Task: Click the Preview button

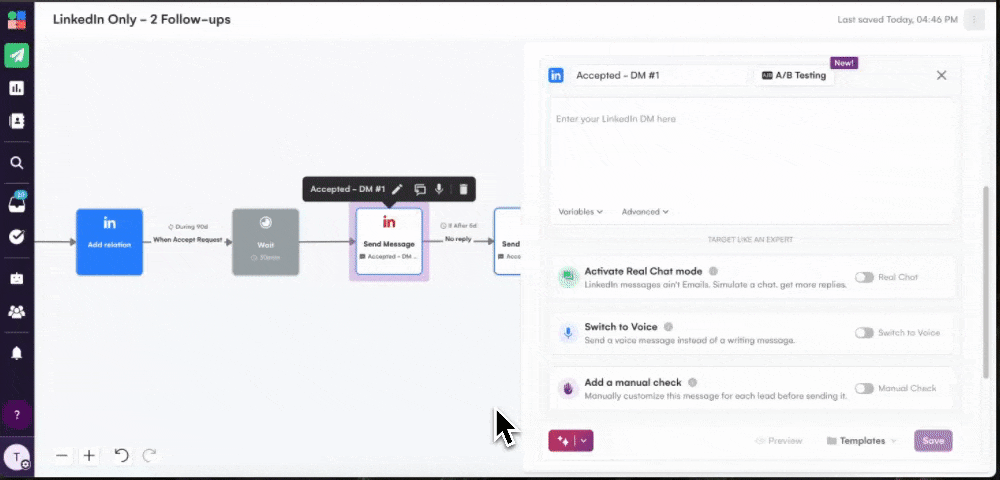Action: tap(779, 441)
